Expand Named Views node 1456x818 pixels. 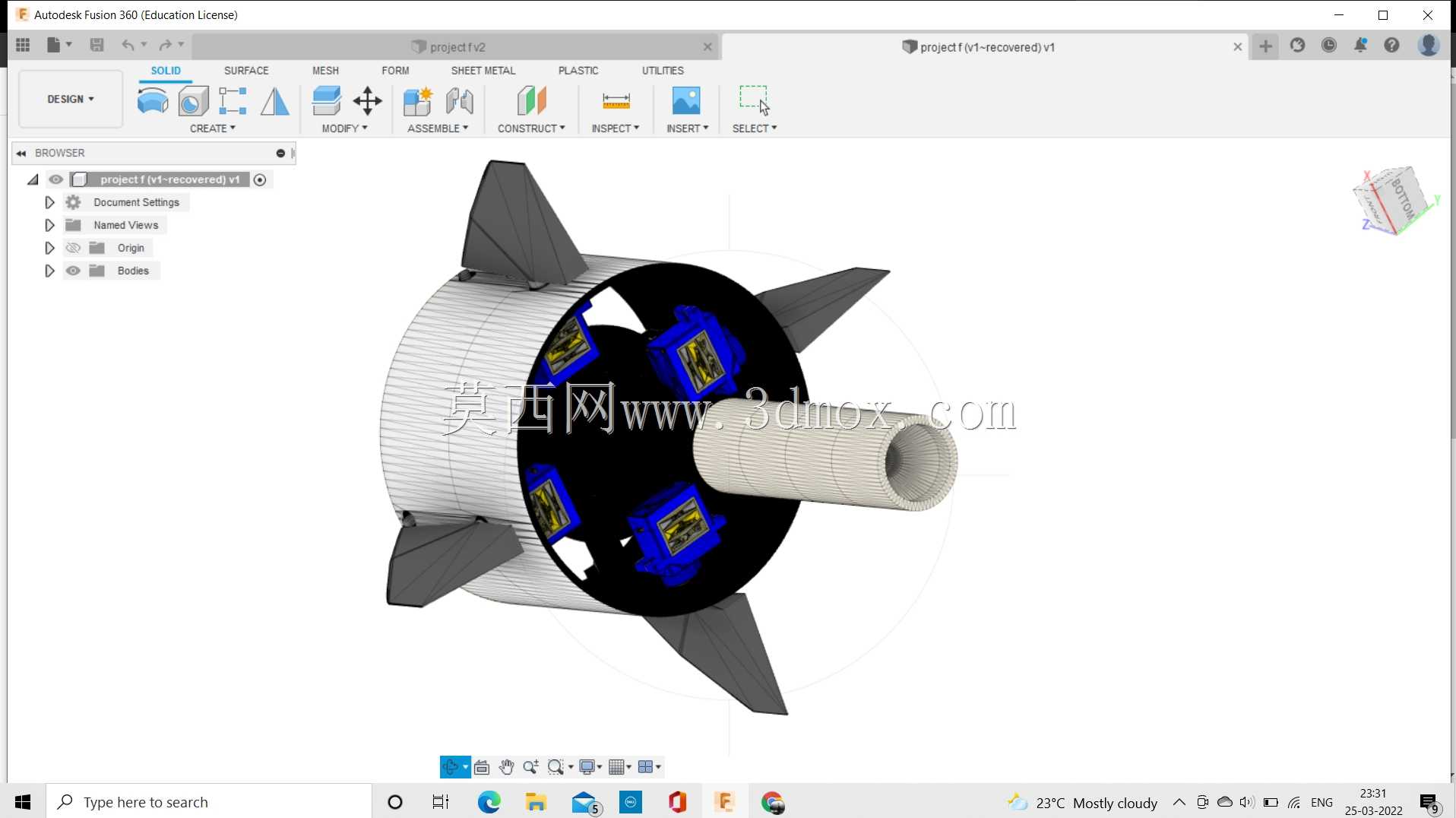[x=49, y=225]
